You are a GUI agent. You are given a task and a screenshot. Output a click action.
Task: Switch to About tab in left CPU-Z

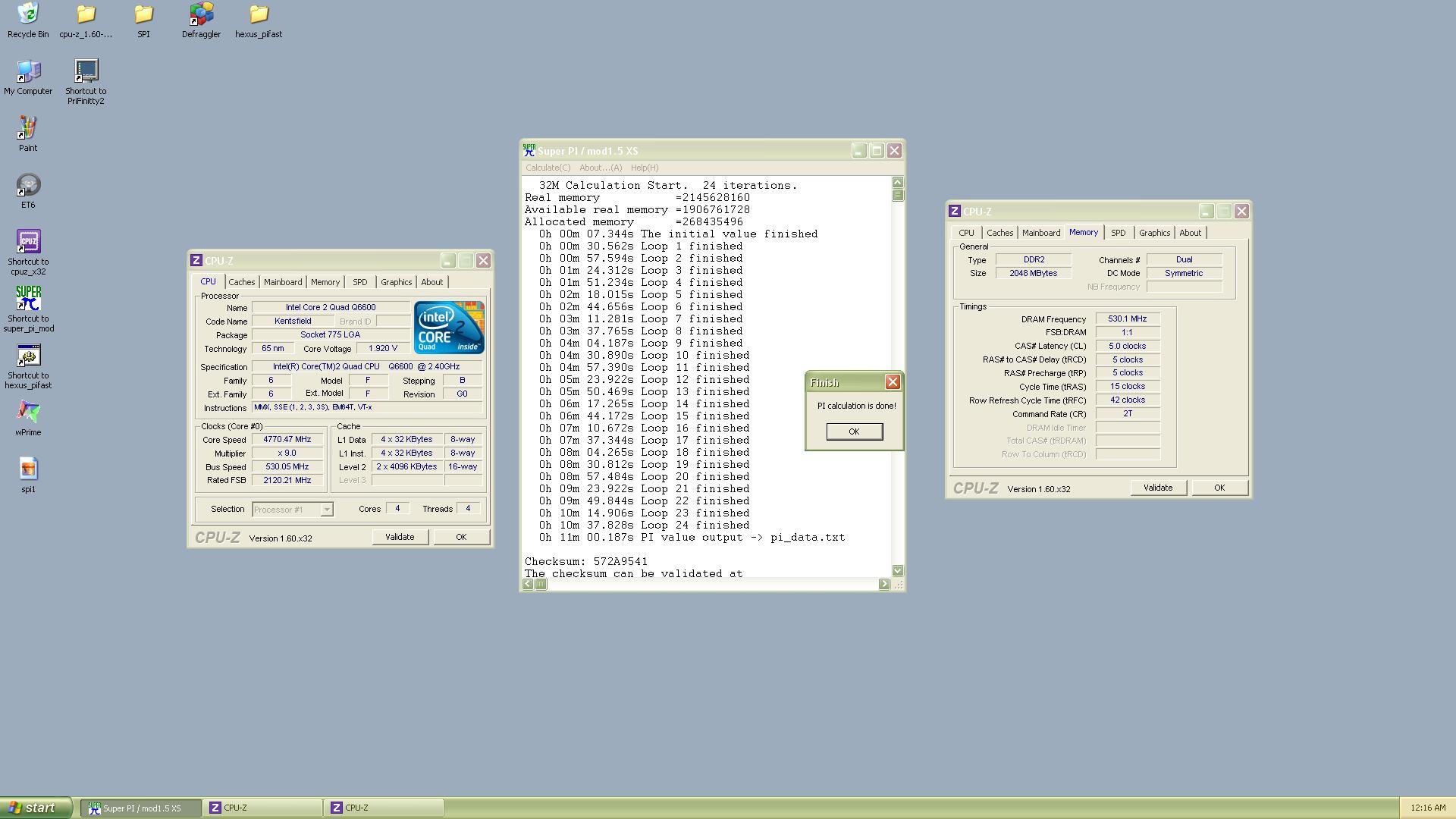tap(432, 282)
